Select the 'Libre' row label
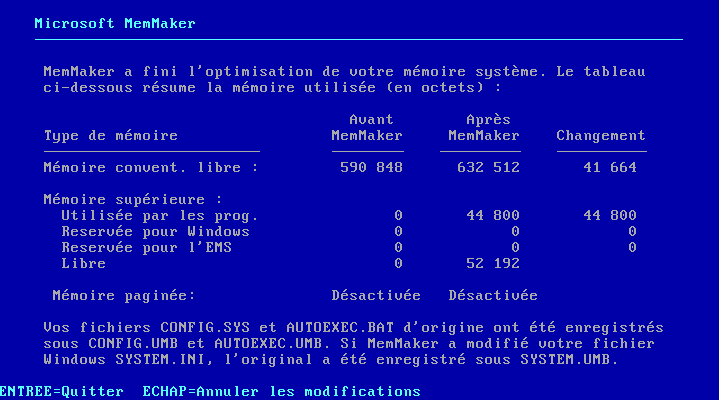The image size is (719, 400). [x=84, y=264]
